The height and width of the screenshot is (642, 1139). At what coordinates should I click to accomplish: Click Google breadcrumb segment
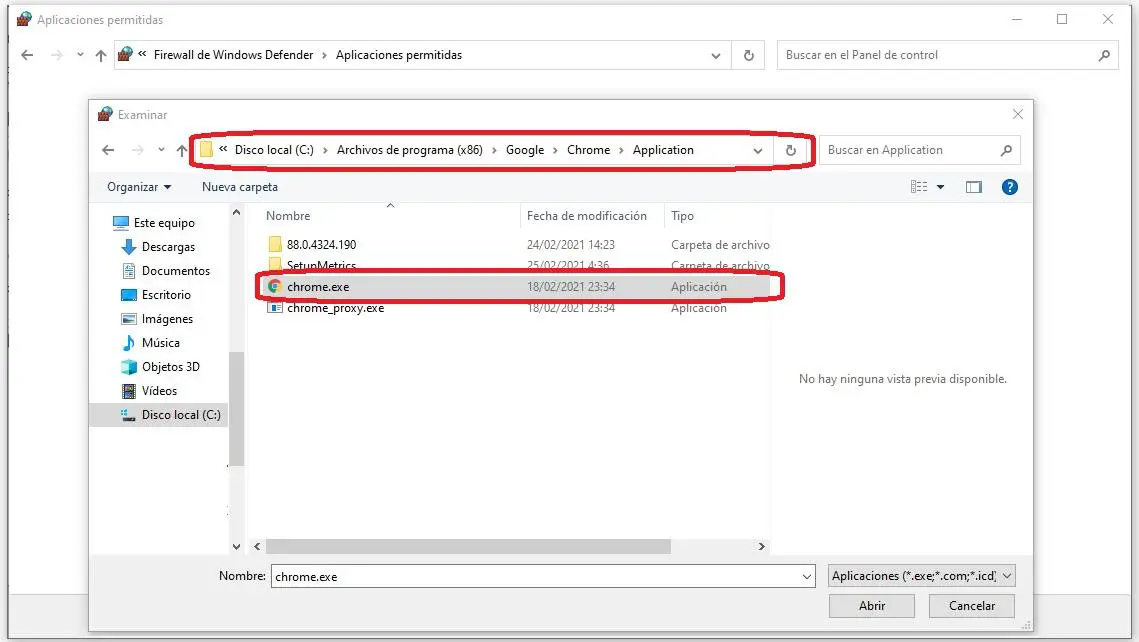click(x=524, y=150)
